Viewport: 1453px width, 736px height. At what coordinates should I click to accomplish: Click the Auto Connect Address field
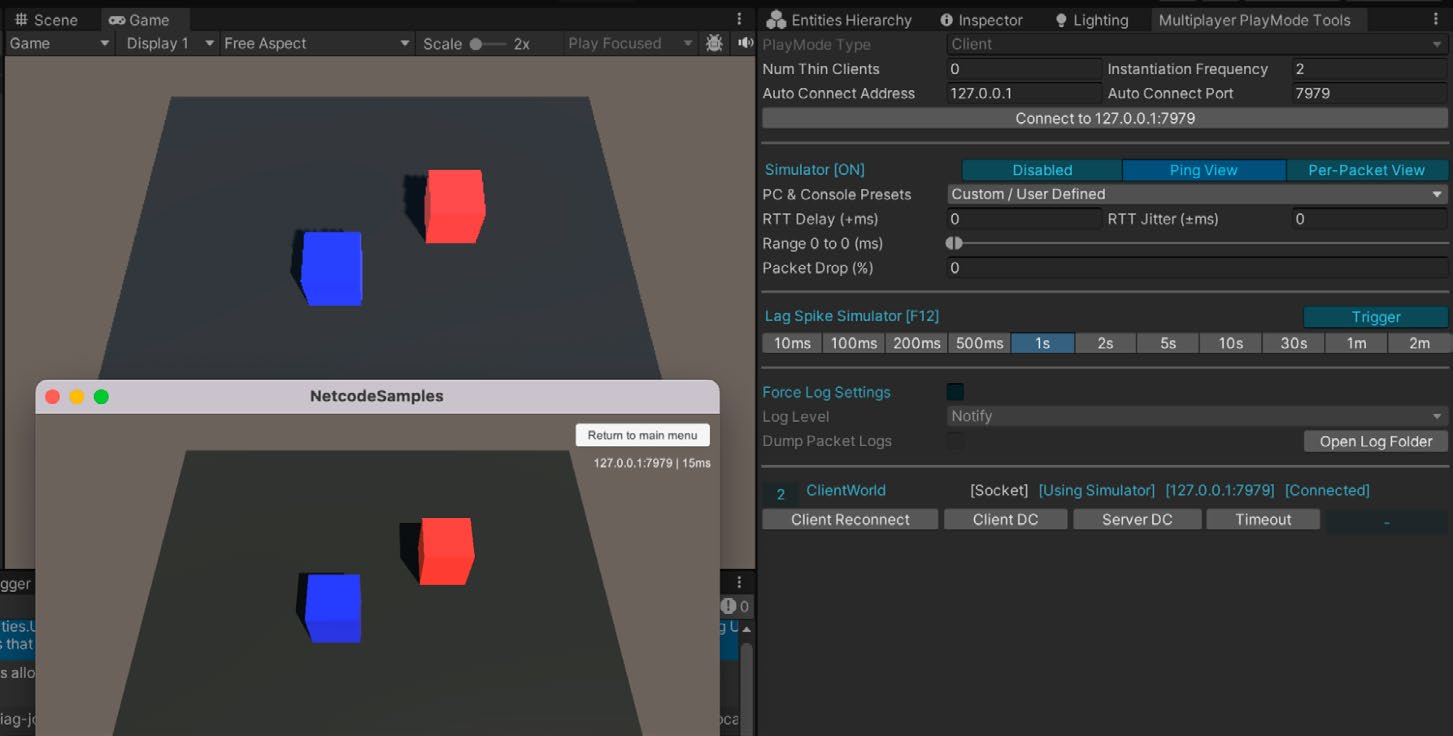(x=1024, y=93)
